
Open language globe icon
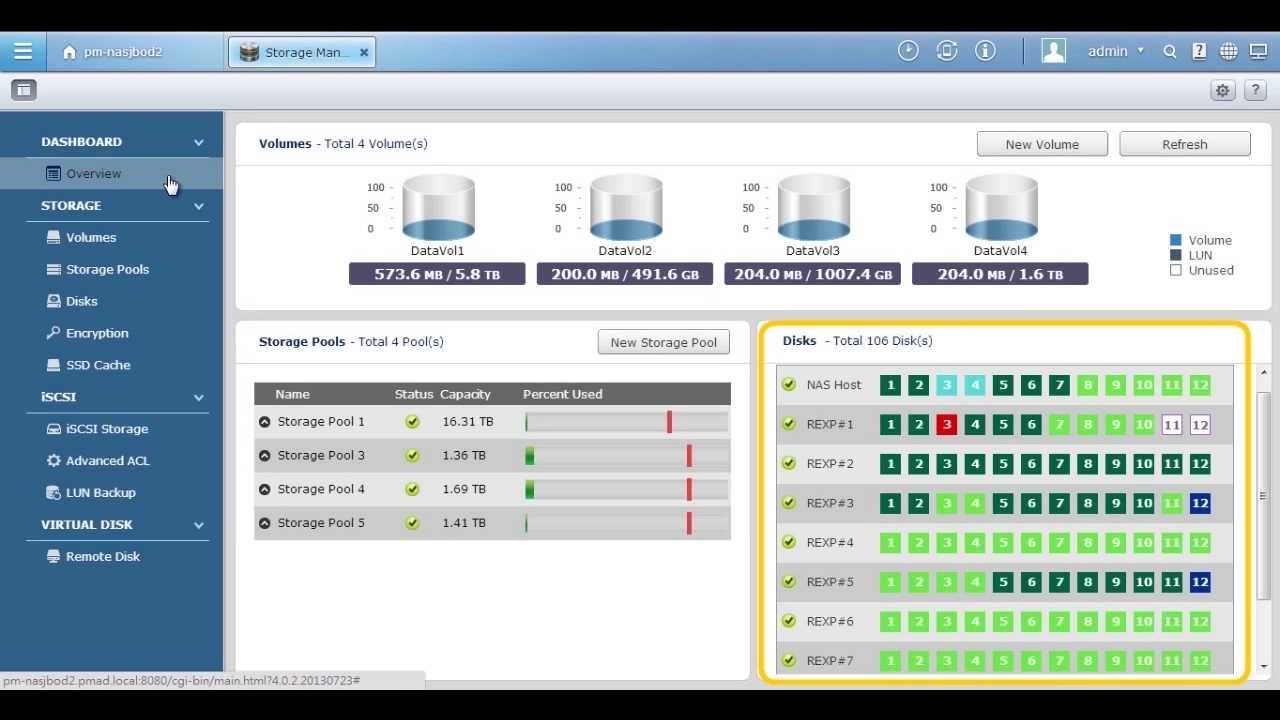click(1228, 52)
